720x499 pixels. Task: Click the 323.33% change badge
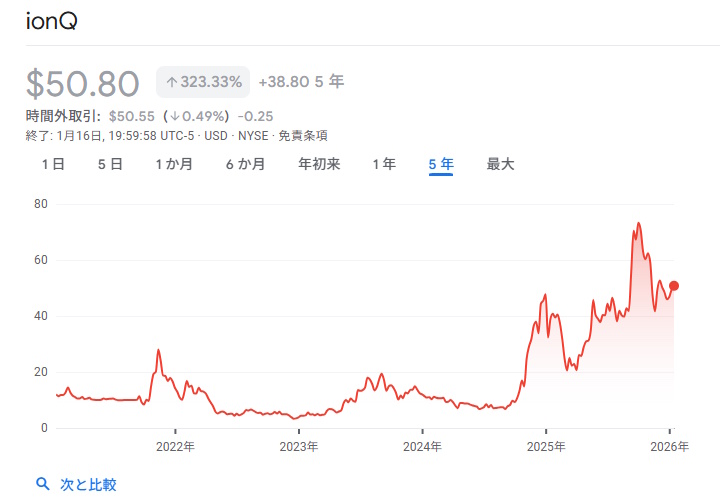(203, 82)
